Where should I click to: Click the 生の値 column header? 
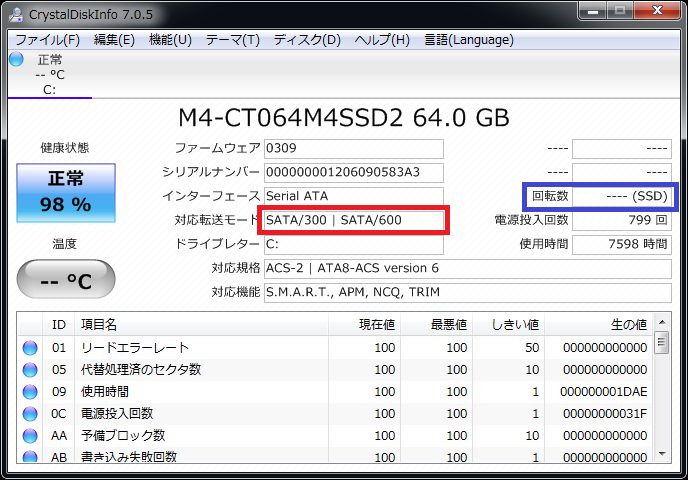pyautogui.click(x=599, y=325)
